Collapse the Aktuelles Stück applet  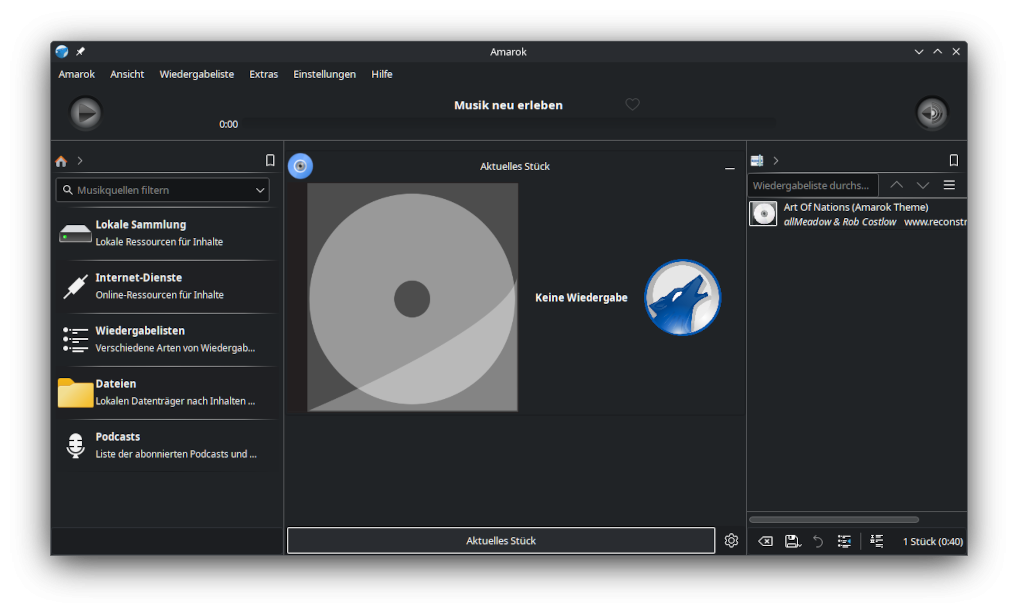coord(729,168)
